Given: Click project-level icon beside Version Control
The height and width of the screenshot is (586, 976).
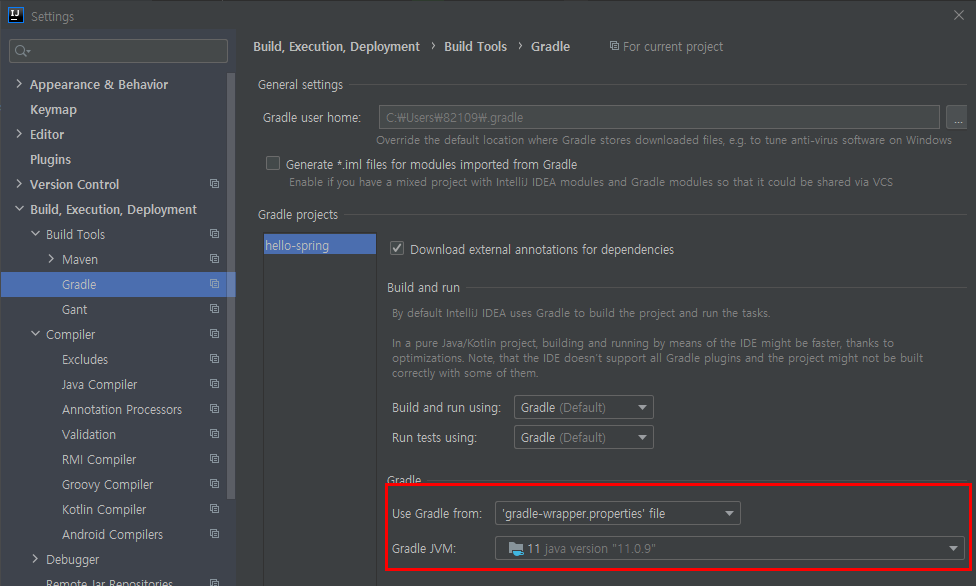Looking at the screenshot, I should pyautogui.click(x=214, y=184).
